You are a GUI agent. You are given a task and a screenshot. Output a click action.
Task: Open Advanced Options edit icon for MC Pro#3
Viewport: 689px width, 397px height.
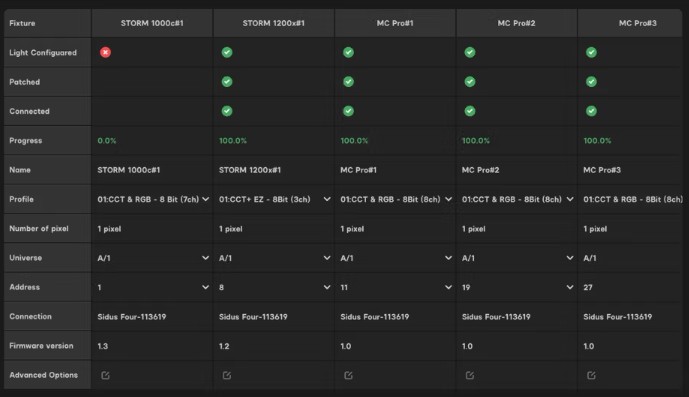tap(591, 375)
